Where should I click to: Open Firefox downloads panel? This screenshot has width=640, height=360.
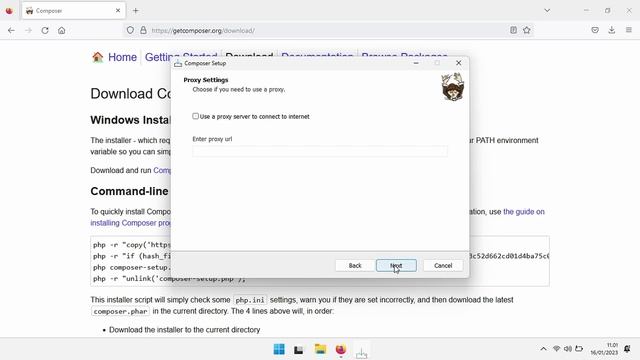point(611,30)
